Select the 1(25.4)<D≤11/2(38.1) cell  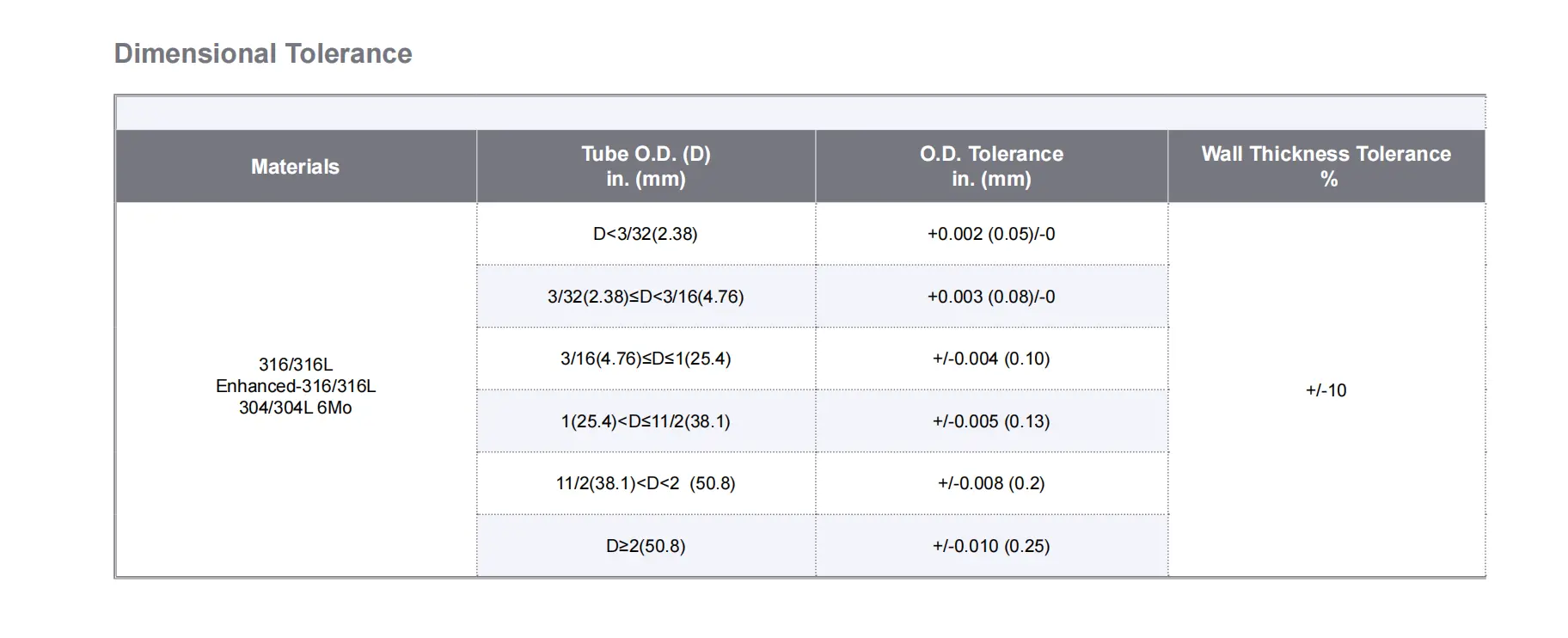646,421
